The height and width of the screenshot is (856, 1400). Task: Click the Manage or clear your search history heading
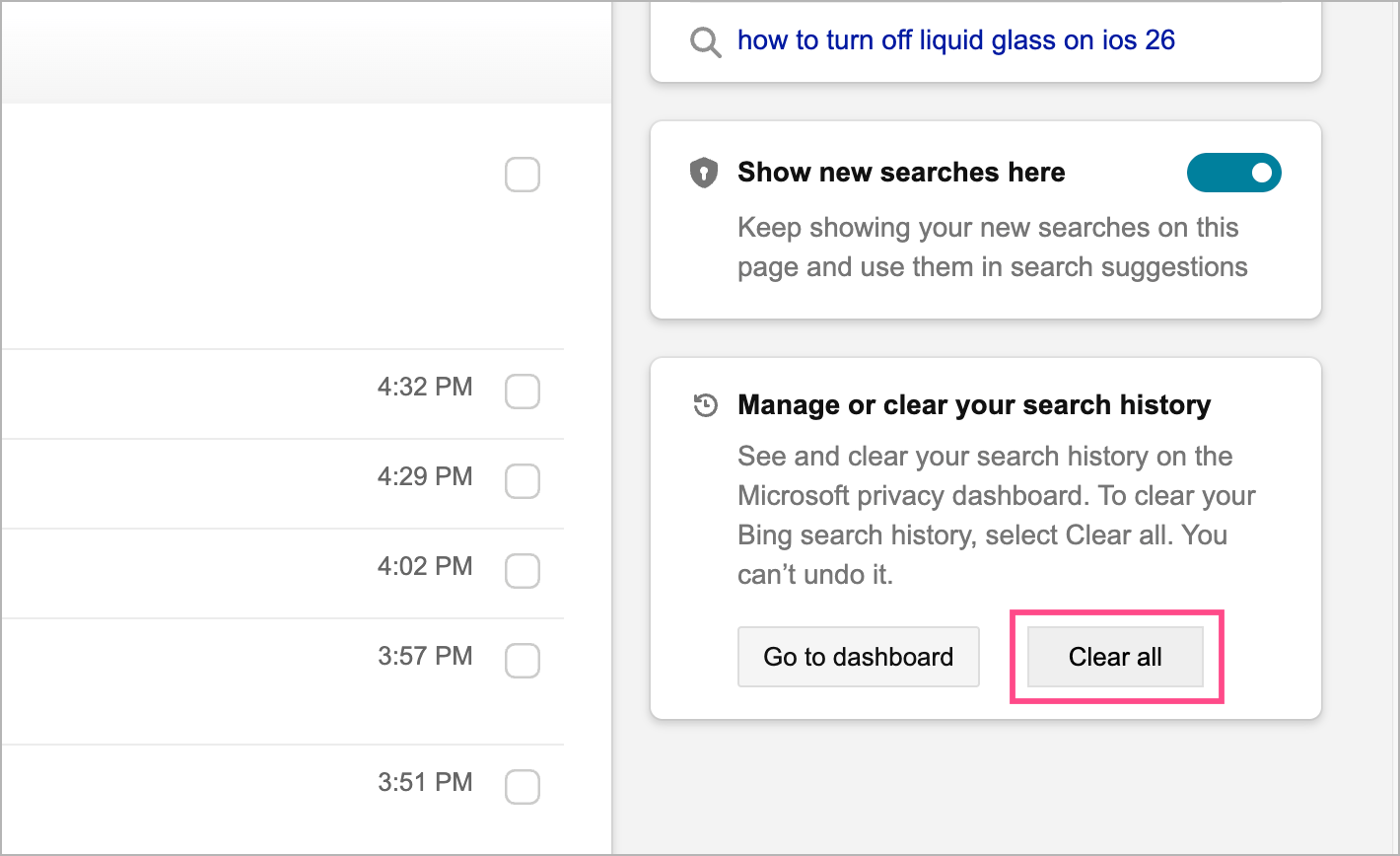973,405
